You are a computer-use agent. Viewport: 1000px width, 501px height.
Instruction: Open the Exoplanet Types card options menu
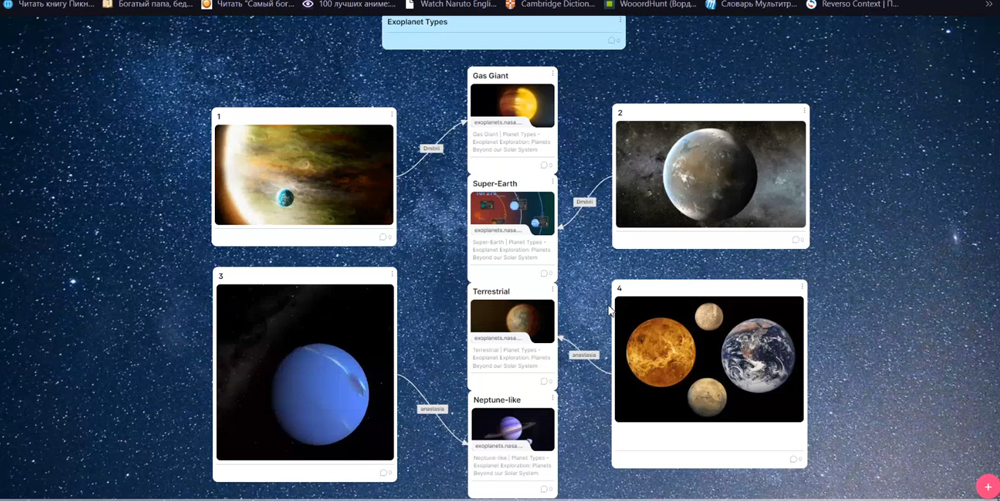click(620, 20)
